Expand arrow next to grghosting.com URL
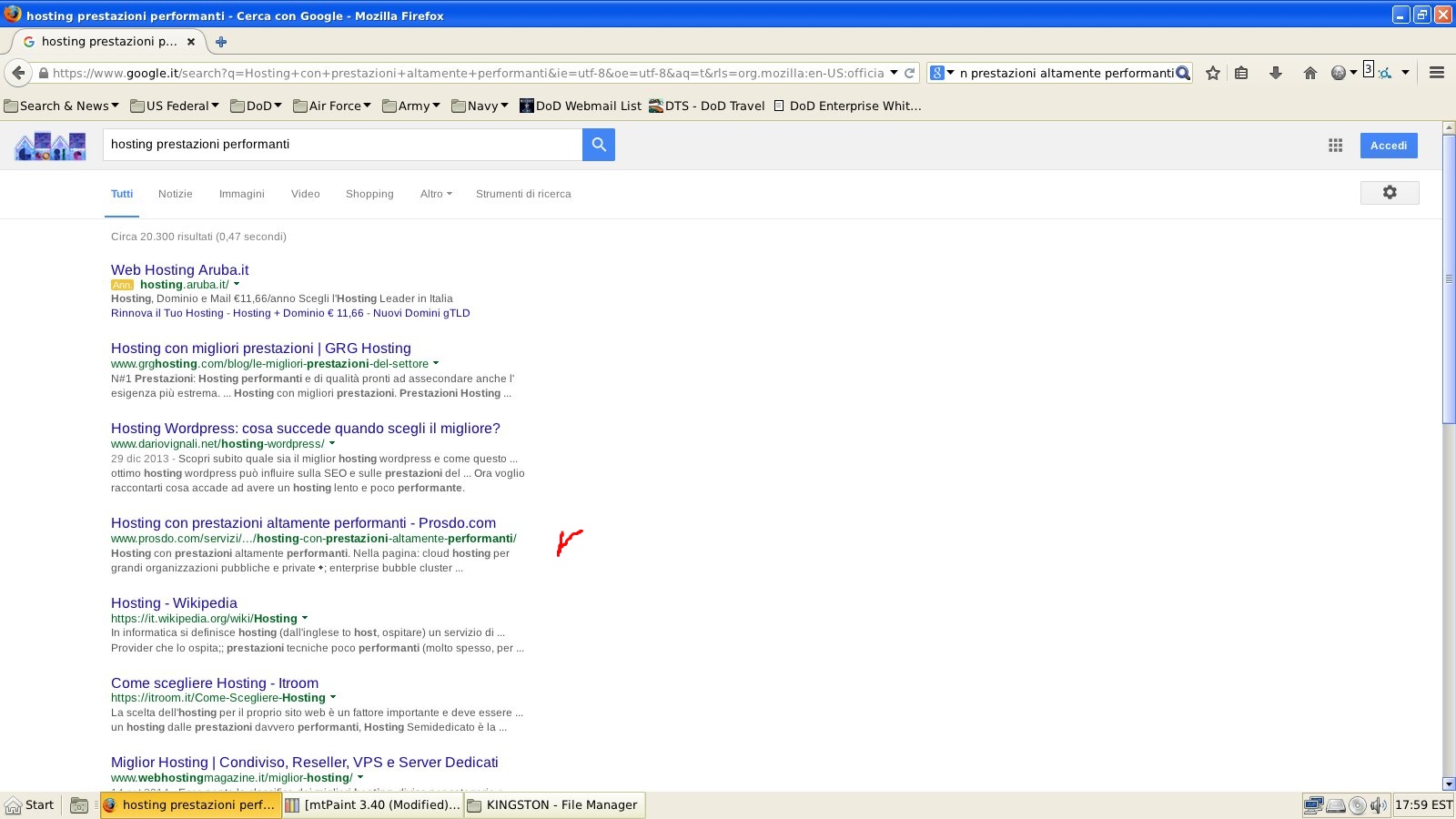The height and width of the screenshot is (819, 1456). pyautogui.click(x=436, y=363)
